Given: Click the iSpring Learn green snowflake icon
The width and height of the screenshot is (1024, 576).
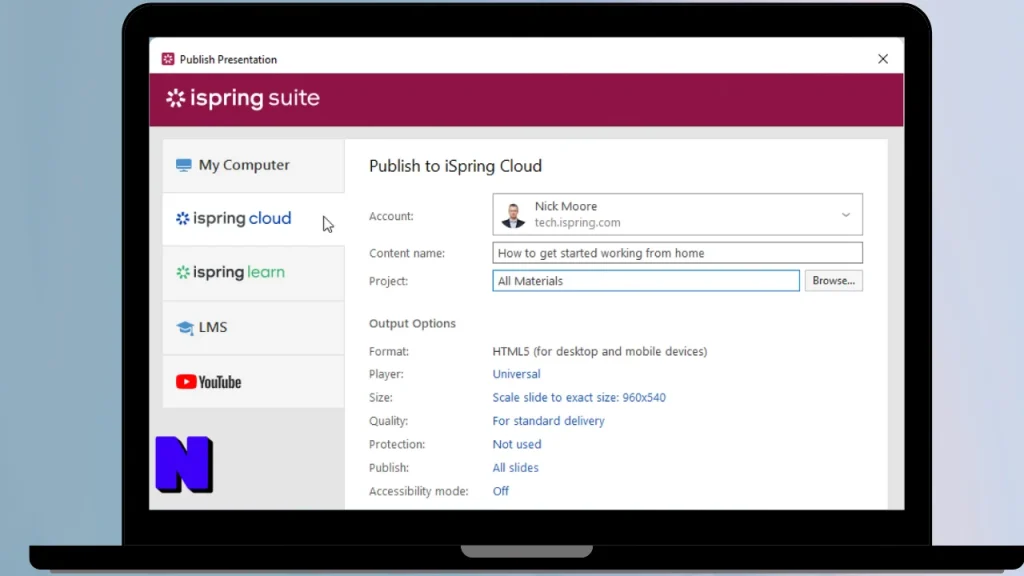Looking at the screenshot, I should coord(183,272).
